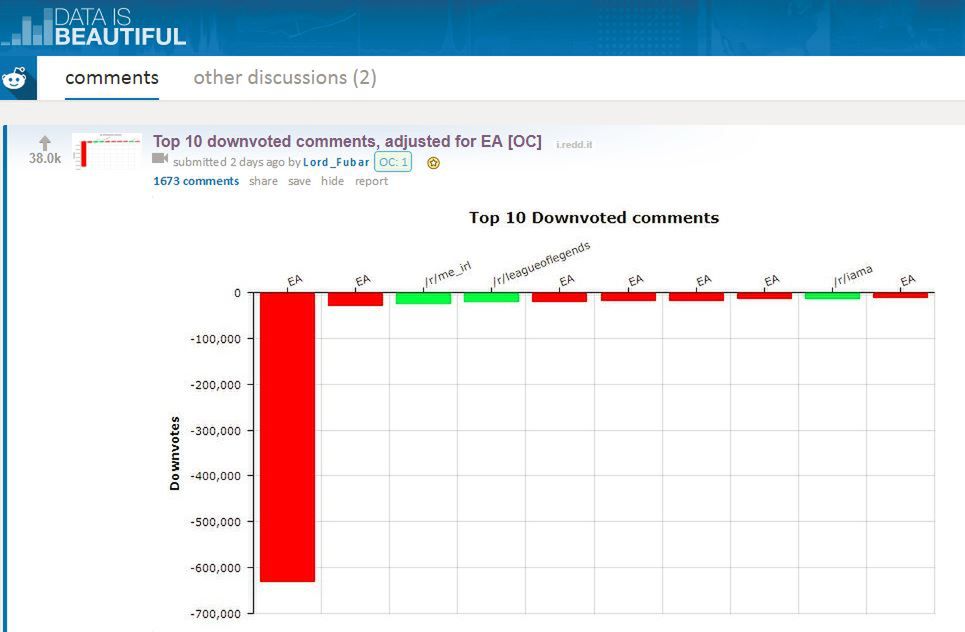Click the Reddit alien snoo icon

tap(14, 78)
